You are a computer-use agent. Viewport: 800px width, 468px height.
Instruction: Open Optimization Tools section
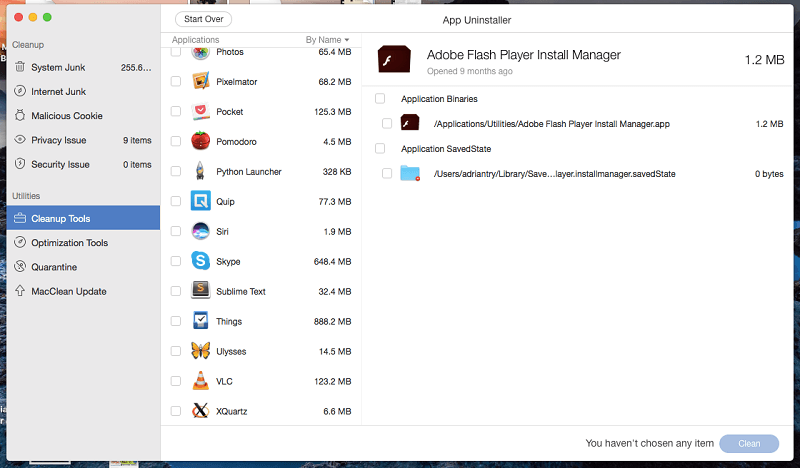click(84, 242)
